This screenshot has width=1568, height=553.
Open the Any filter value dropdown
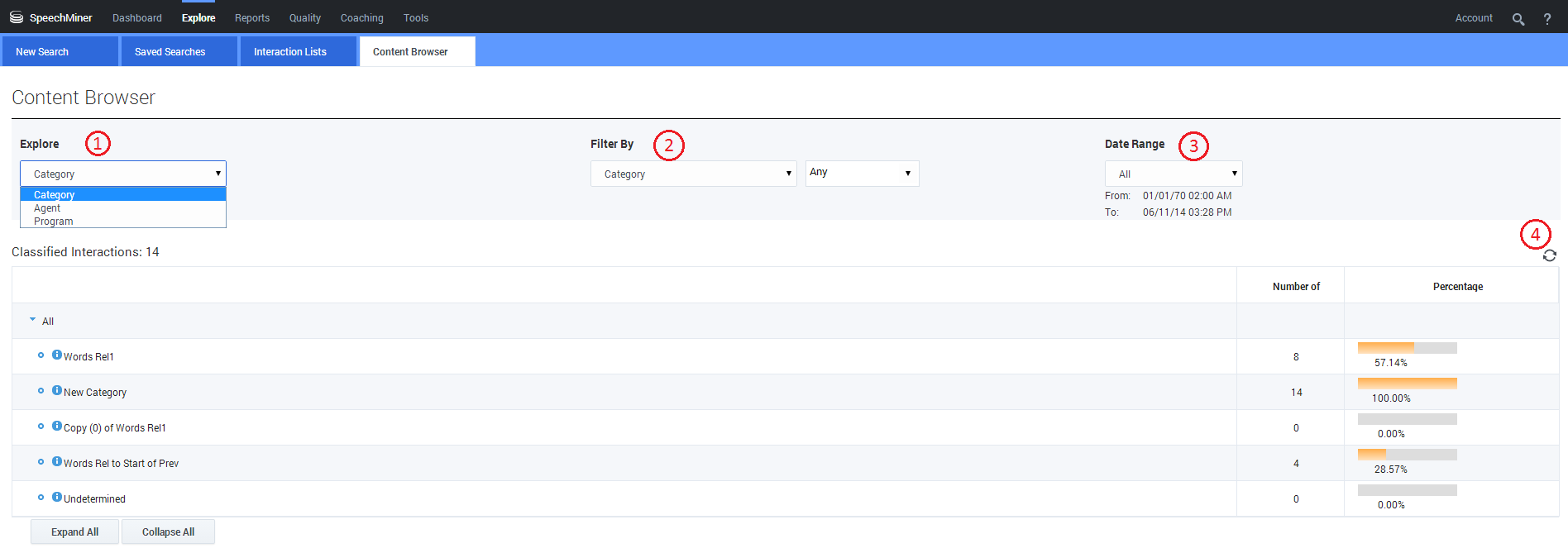point(862,173)
